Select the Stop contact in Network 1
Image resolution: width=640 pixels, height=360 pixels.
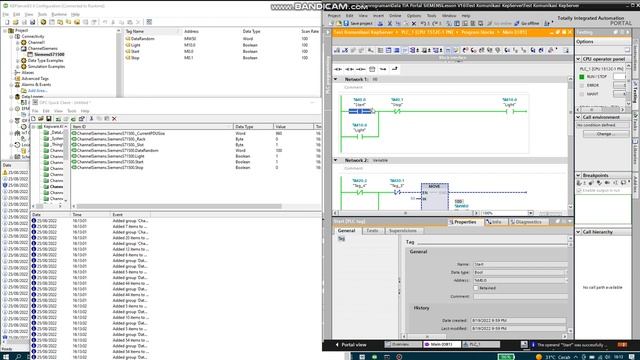[x=397, y=111]
